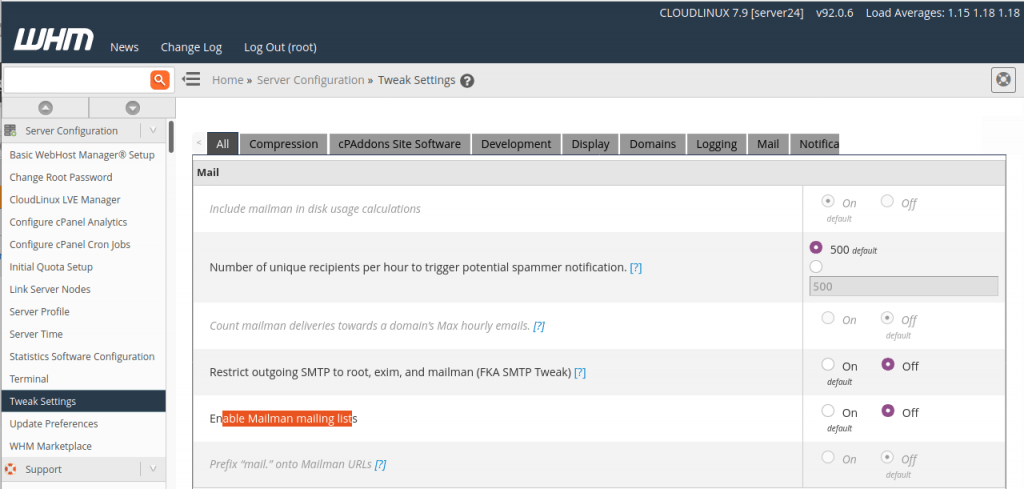This screenshot has width=1024, height=489.
Task: Open the partially visible Notifications tab
Action: point(815,144)
